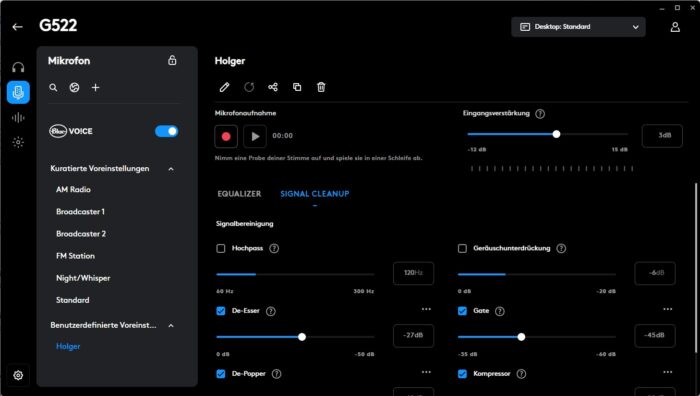Collapse the Benutzerdefinierte Voreinstellungen section
Screen dimensions: 700x396
(x=171, y=325)
